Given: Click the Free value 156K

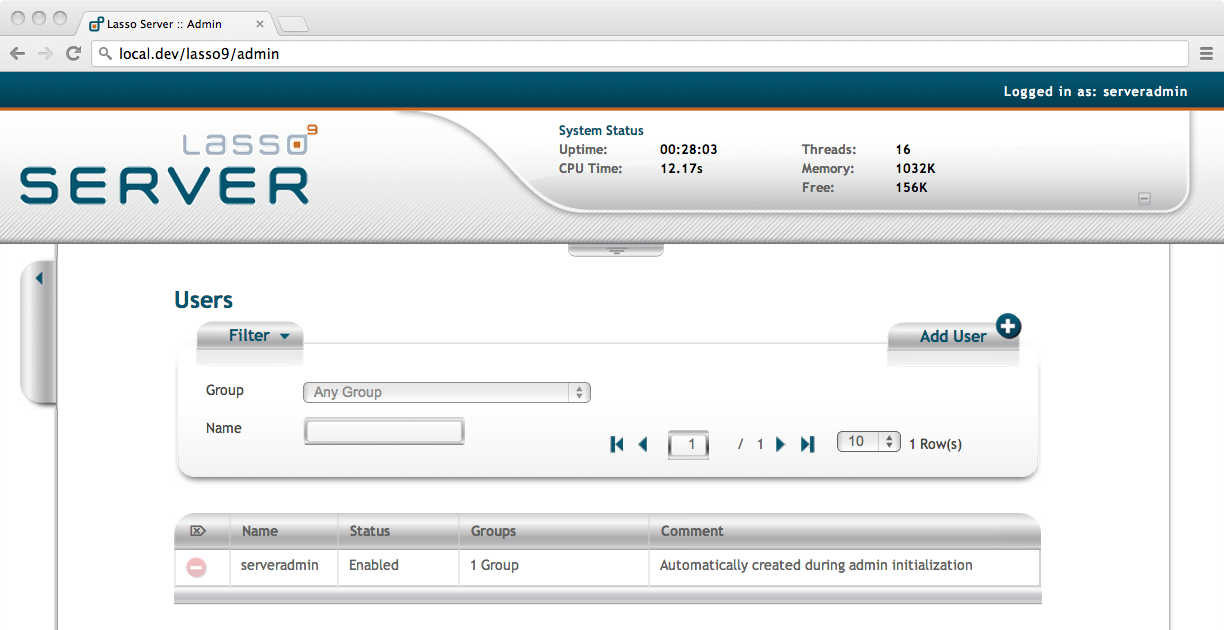Looking at the screenshot, I should [912, 188].
